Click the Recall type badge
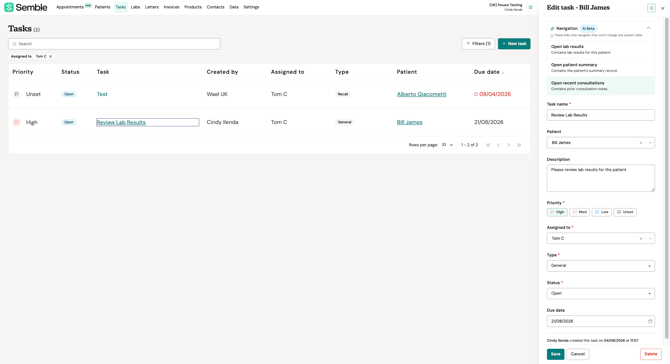 point(343,94)
